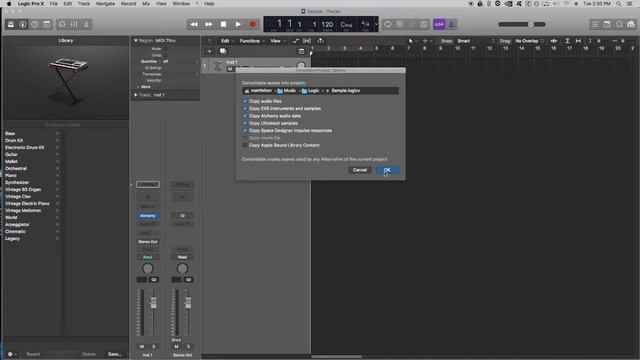Screen dimensions: 640x360
Task: Start playback with Play button
Action: coord(238,24)
